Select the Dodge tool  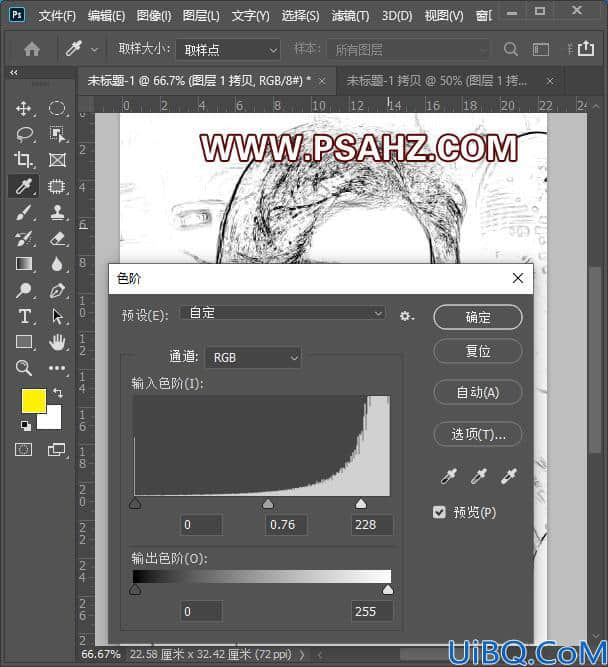pos(23,291)
